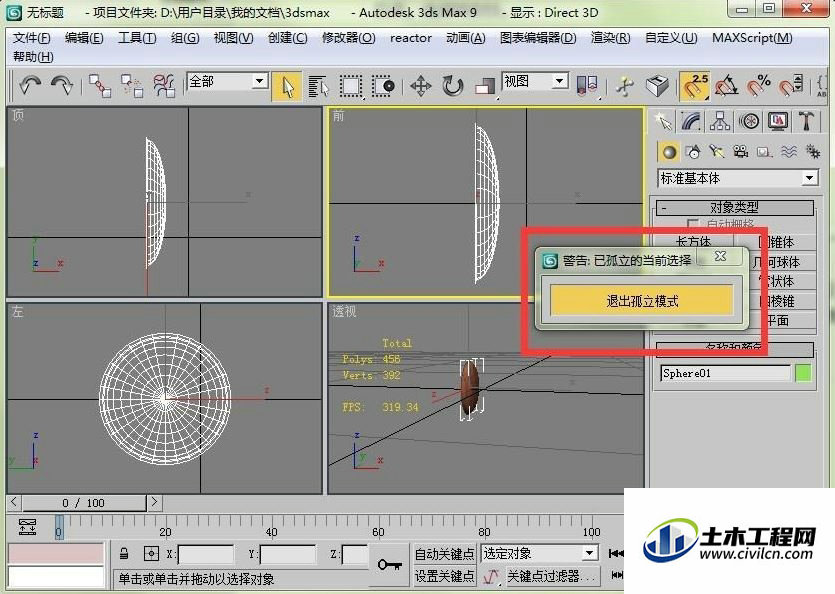Switch to the Motion command panel tab

point(749,121)
